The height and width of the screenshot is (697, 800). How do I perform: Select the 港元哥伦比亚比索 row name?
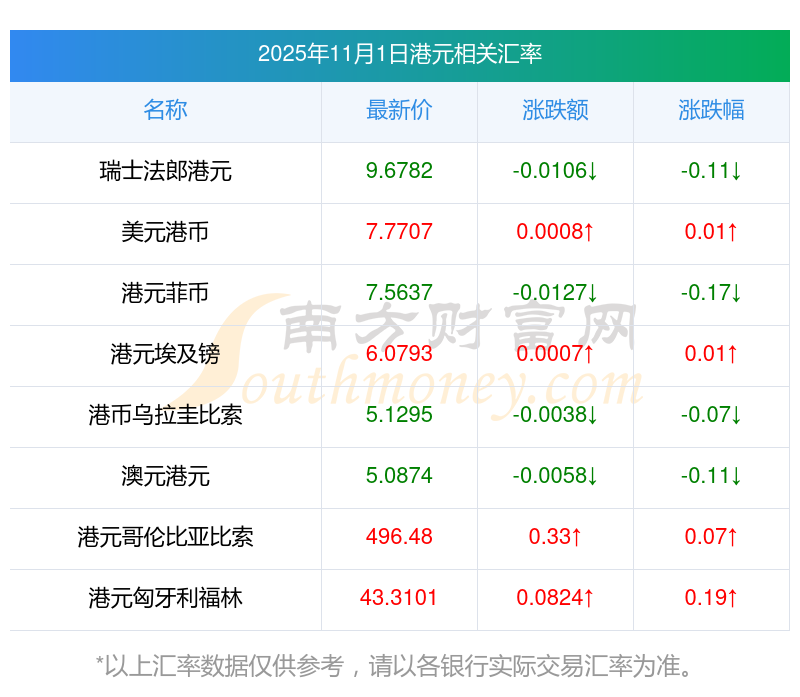tap(165, 537)
